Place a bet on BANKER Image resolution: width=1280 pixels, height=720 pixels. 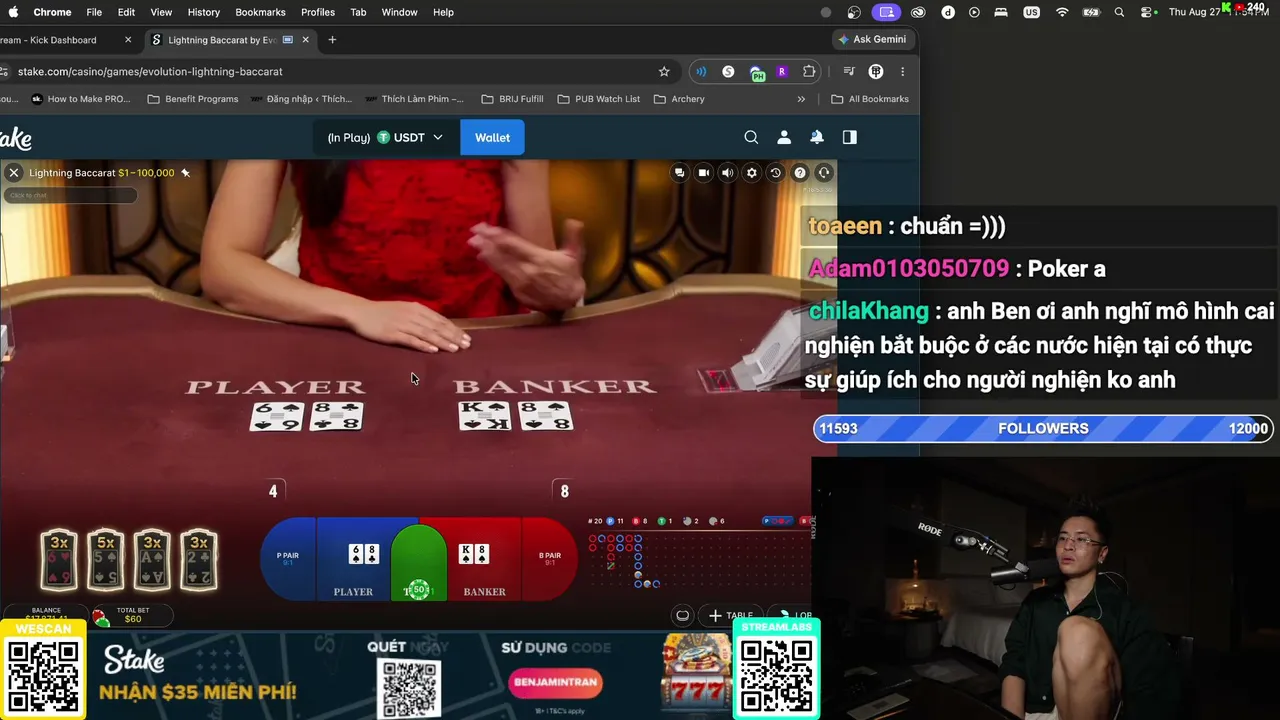click(484, 559)
